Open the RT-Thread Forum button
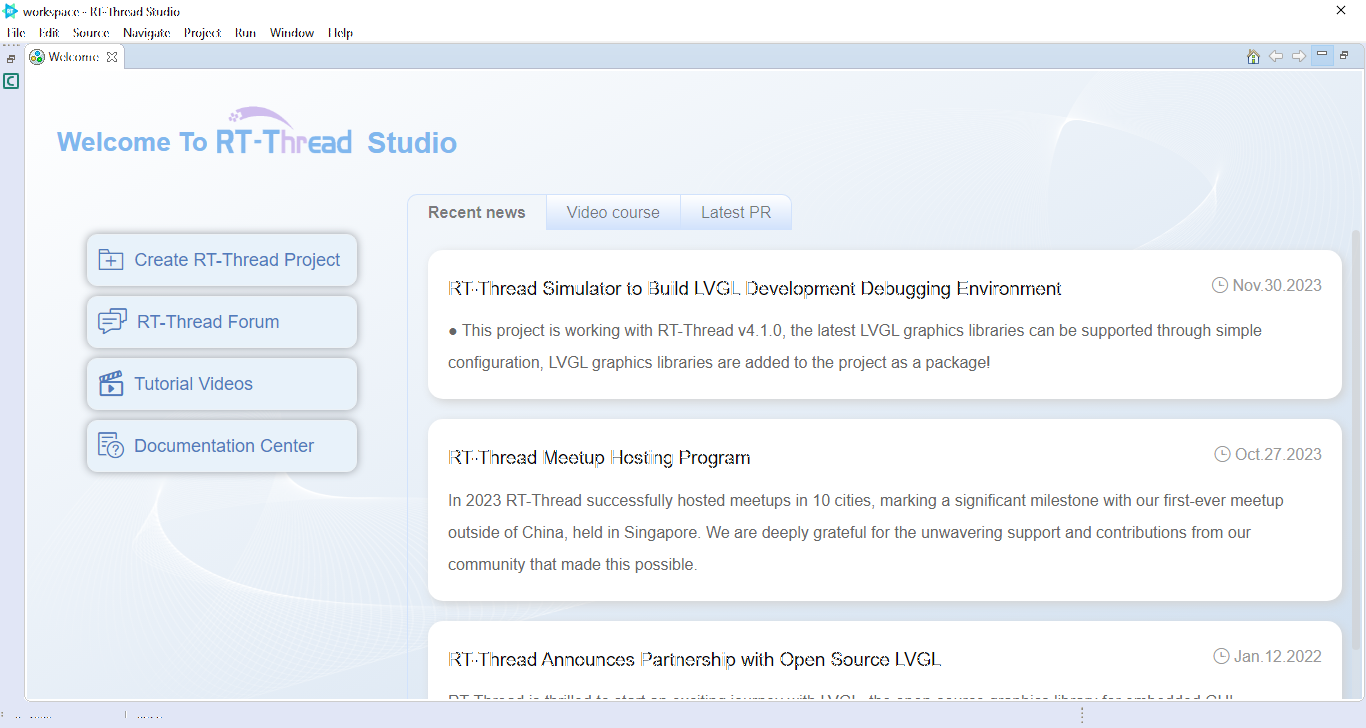The height and width of the screenshot is (728, 1366). [222, 322]
